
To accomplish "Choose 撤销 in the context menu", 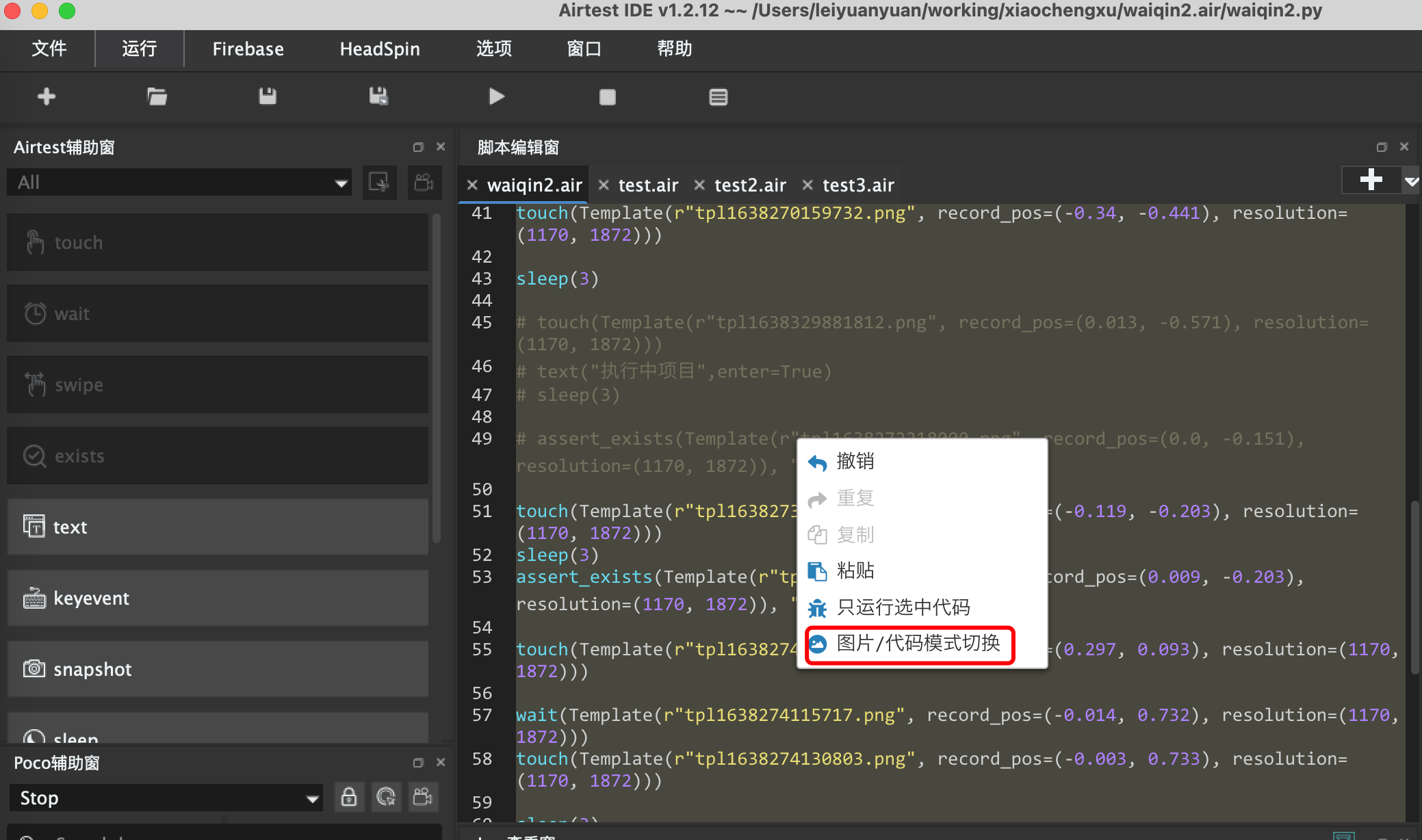I will point(922,461).
